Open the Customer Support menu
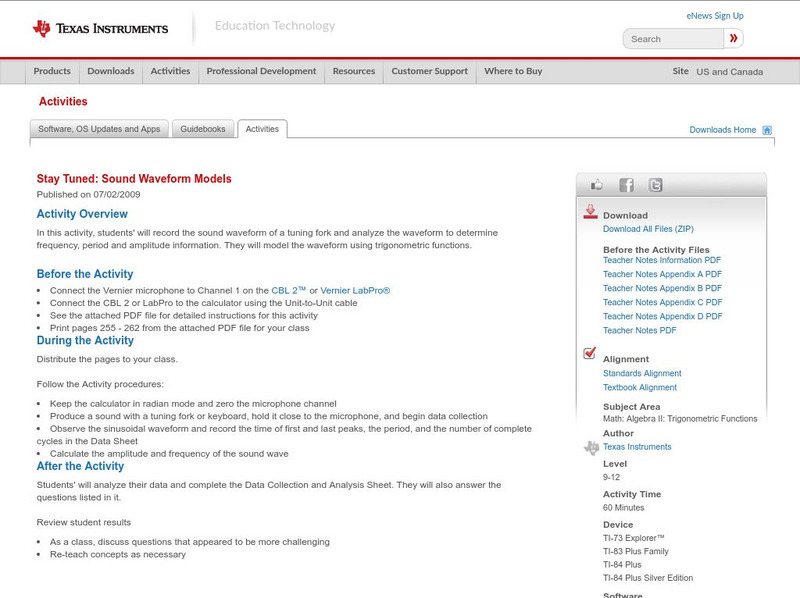 tap(430, 71)
